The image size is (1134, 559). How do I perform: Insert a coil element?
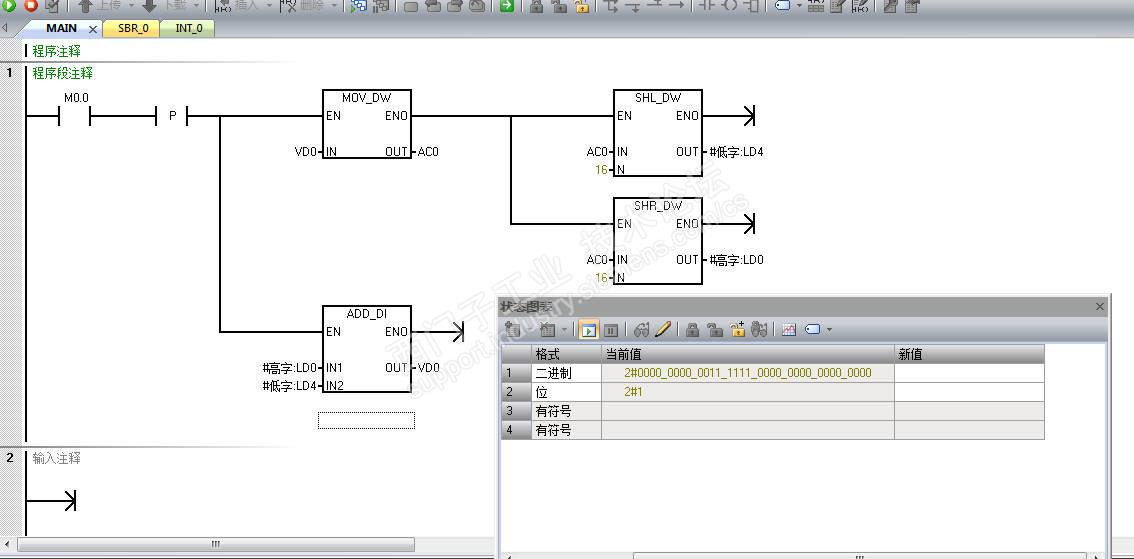click(x=729, y=6)
